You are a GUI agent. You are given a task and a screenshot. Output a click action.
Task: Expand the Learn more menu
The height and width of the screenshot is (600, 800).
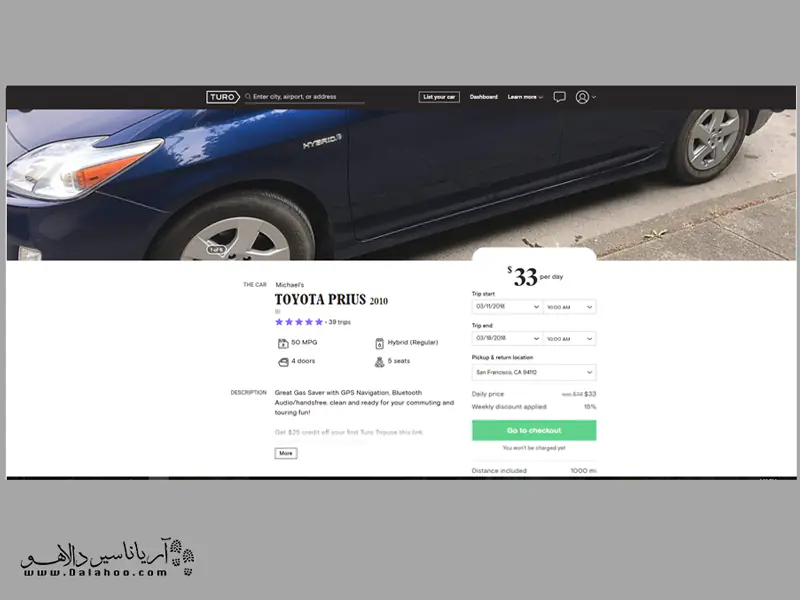pyautogui.click(x=525, y=97)
